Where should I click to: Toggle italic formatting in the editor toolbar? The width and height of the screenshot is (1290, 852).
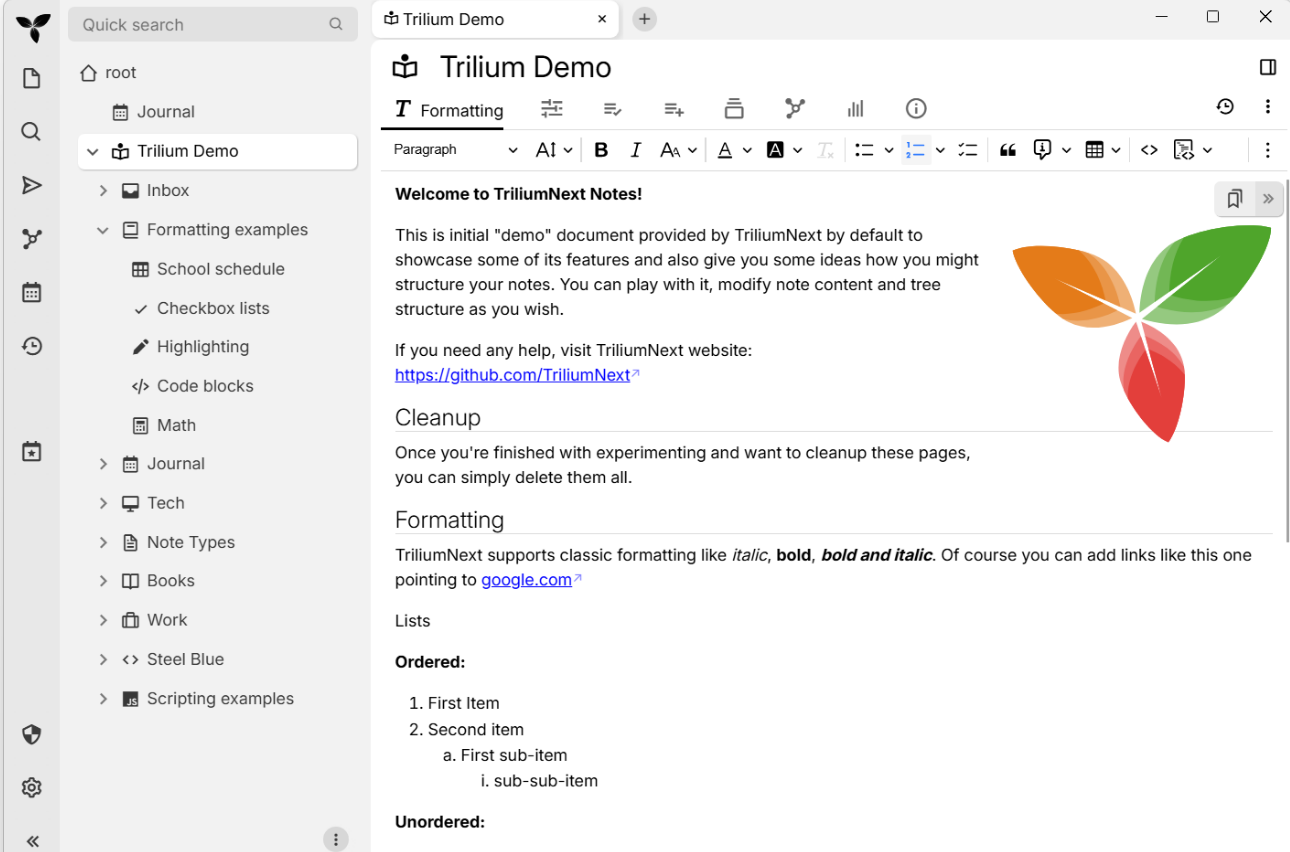point(635,149)
